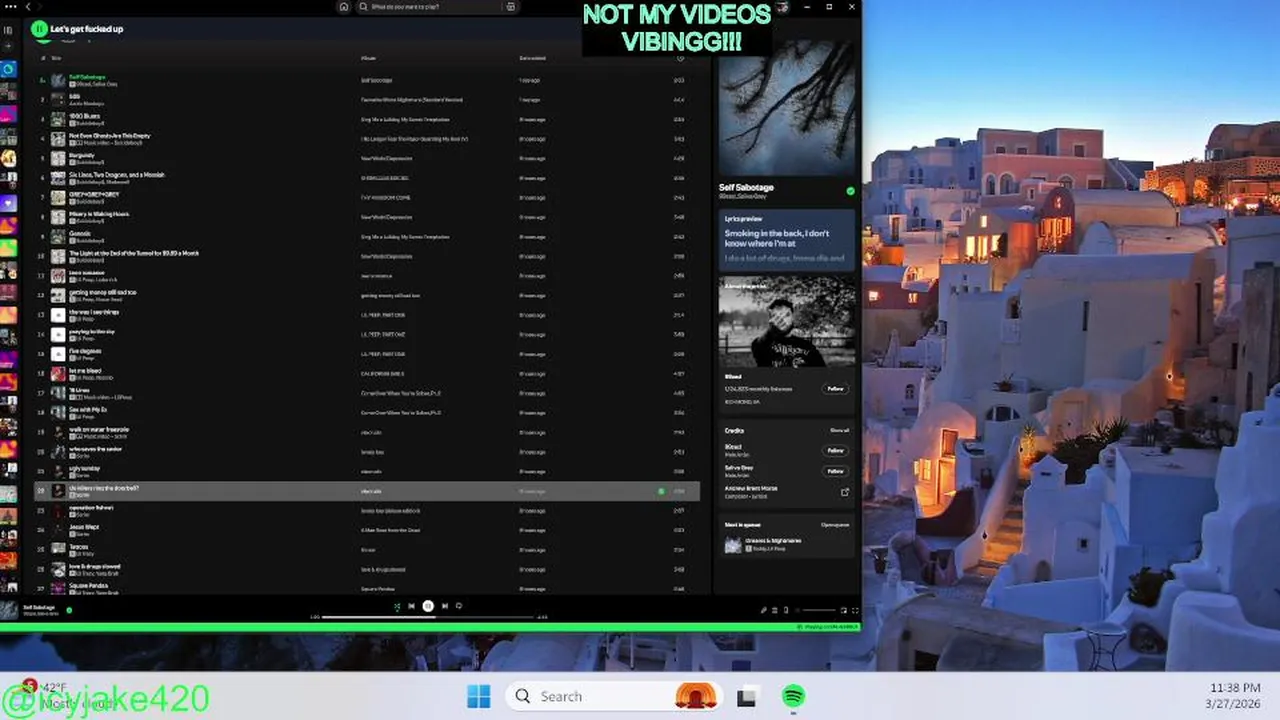The width and height of the screenshot is (1280, 720).
Task: Open Windows Start menu
Action: click(x=479, y=696)
